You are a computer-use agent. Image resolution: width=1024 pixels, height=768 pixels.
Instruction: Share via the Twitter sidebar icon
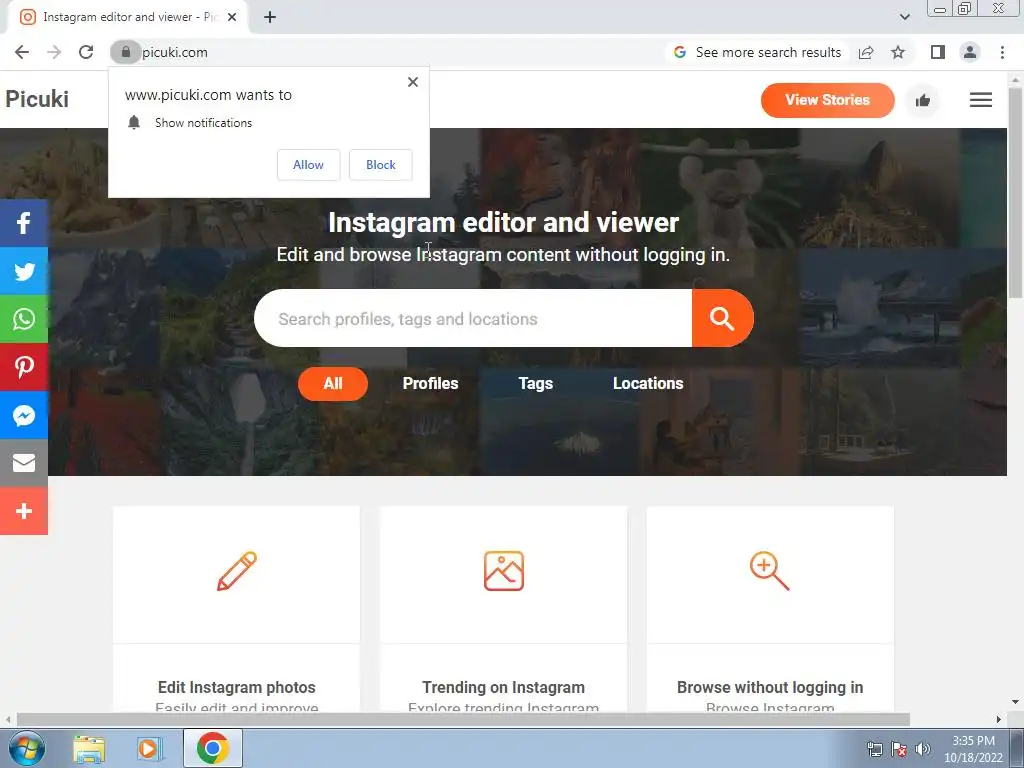24,271
